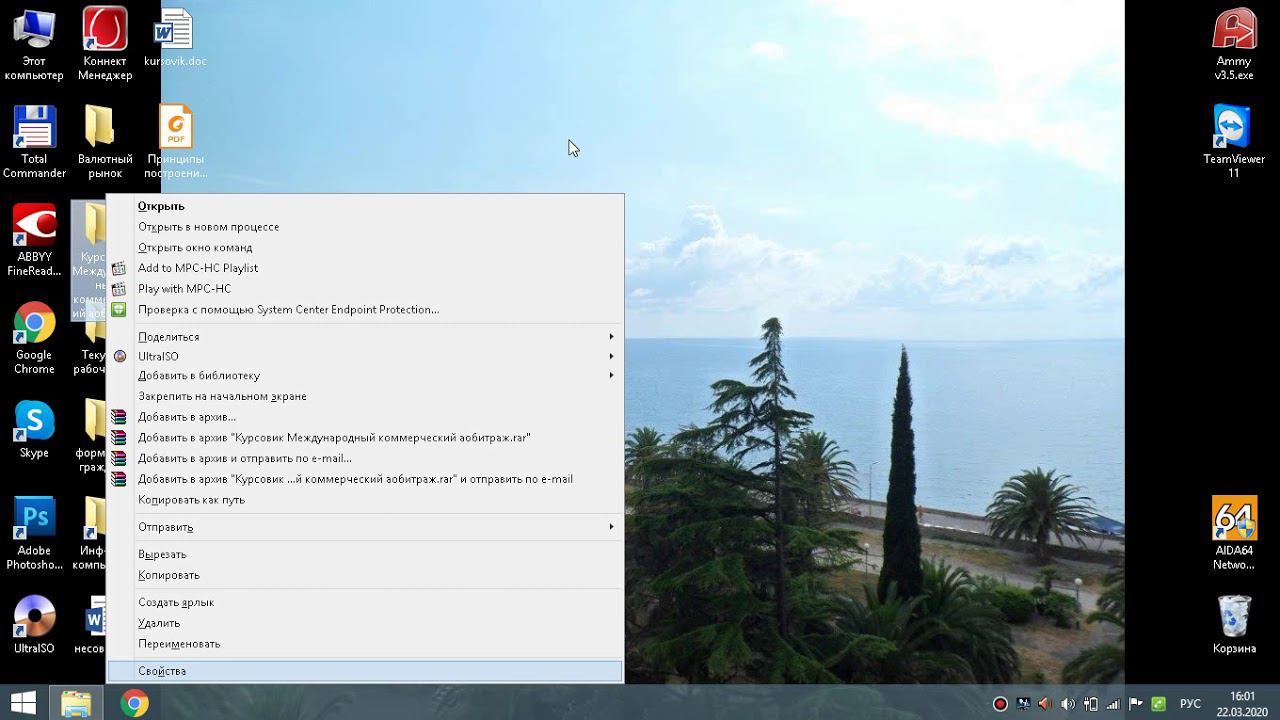Click the taskbar clock showing 16:01
Image resolution: width=1280 pixels, height=720 pixels.
tap(1242, 703)
